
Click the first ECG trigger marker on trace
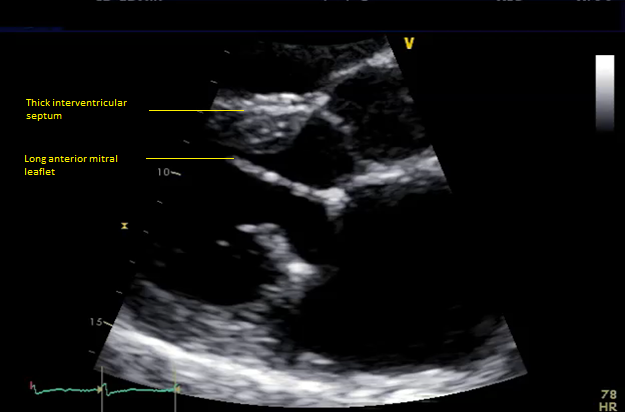coord(103,392)
